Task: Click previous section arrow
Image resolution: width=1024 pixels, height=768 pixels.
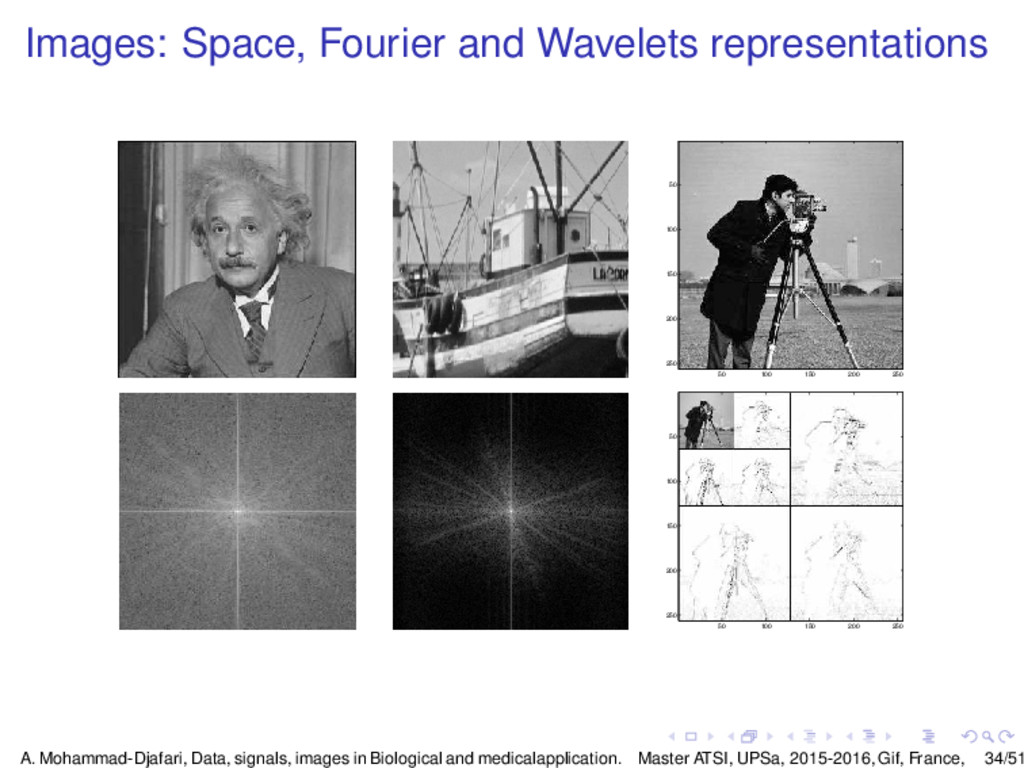Action: pyautogui.click(x=850, y=737)
